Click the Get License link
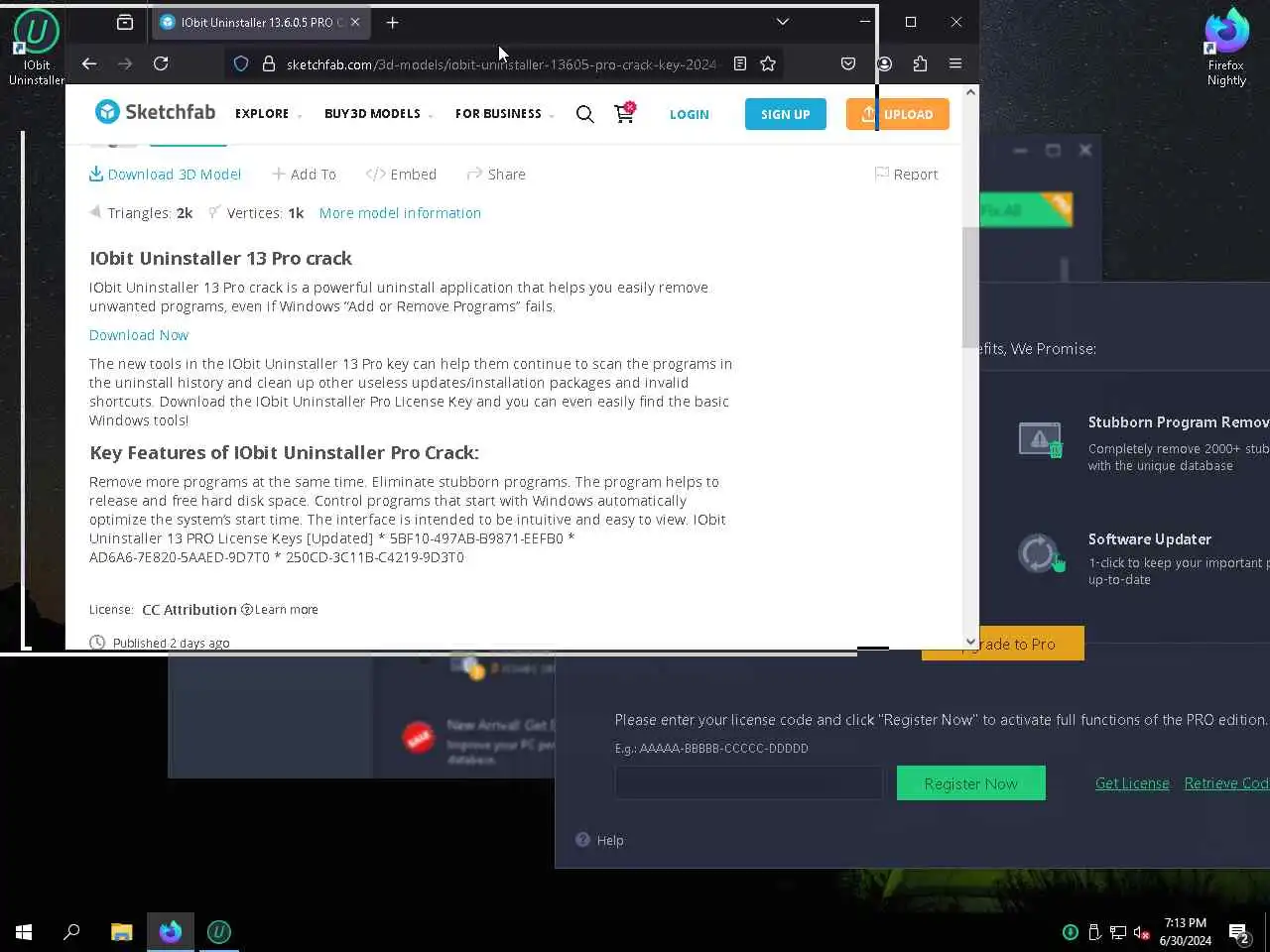This screenshot has height=952, width=1270. (1132, 783)
